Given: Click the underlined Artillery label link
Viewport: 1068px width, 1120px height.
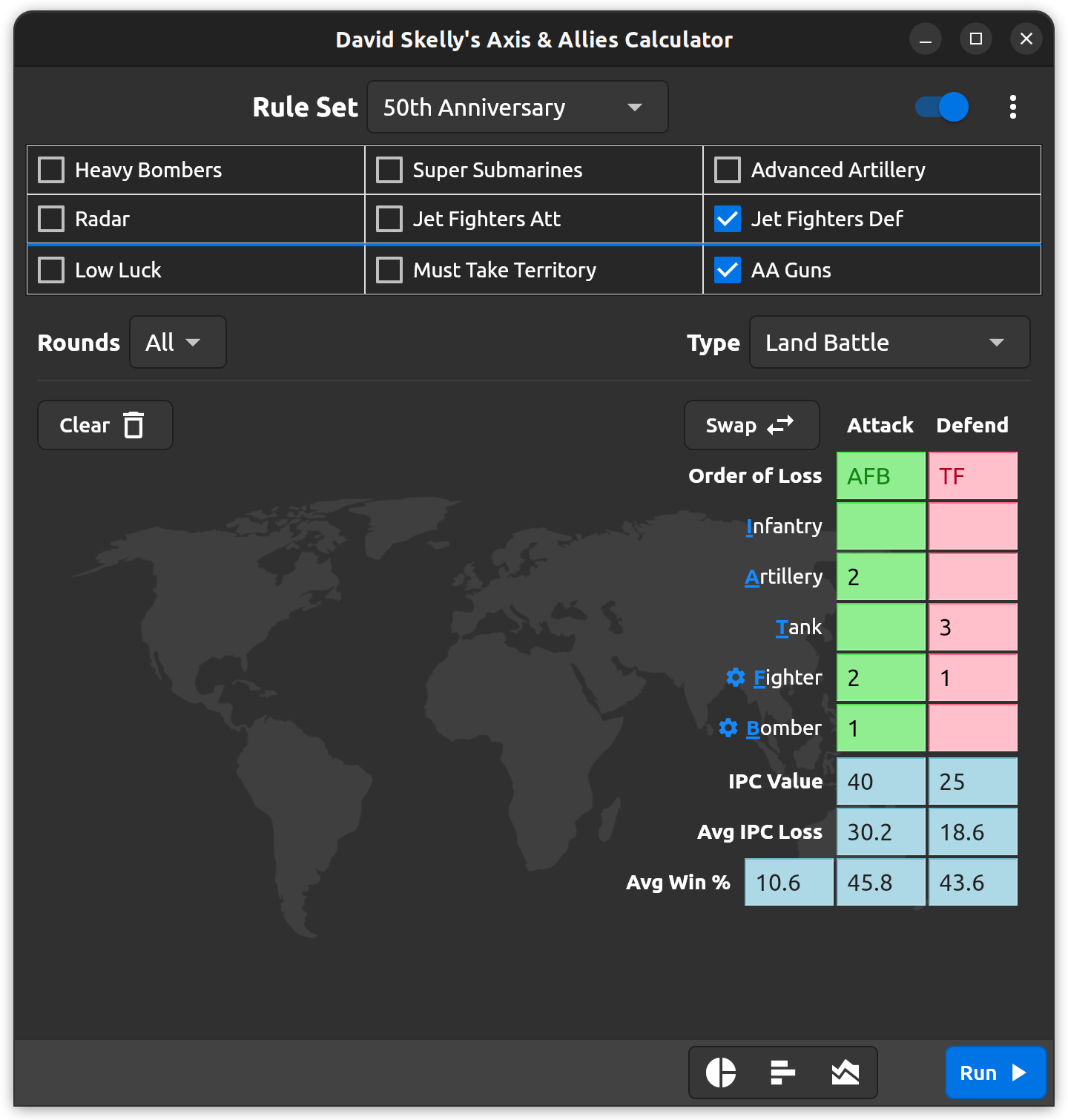Looking at the screenshot, I should tap(784, 576).
